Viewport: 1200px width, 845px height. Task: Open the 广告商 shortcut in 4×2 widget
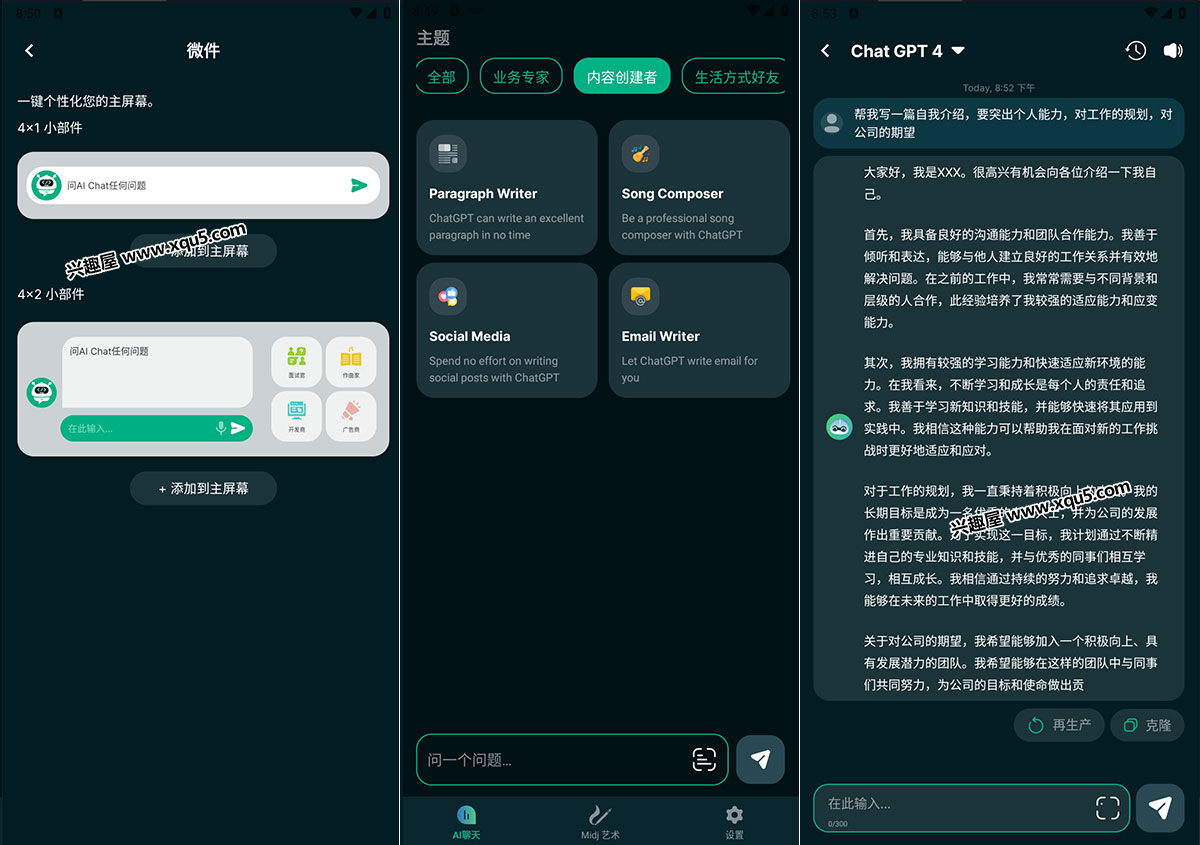(351, 415)
